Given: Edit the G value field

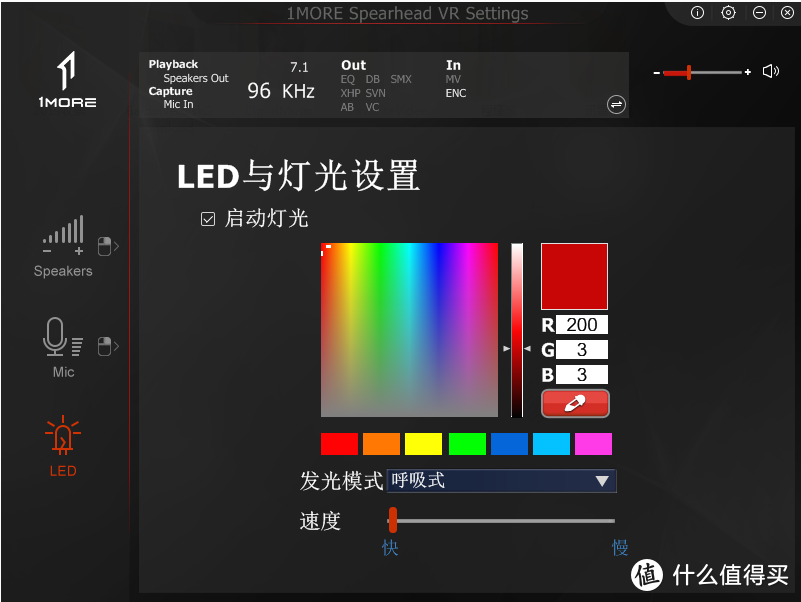Looking at the screenshot, I should [x=582, y=350].
